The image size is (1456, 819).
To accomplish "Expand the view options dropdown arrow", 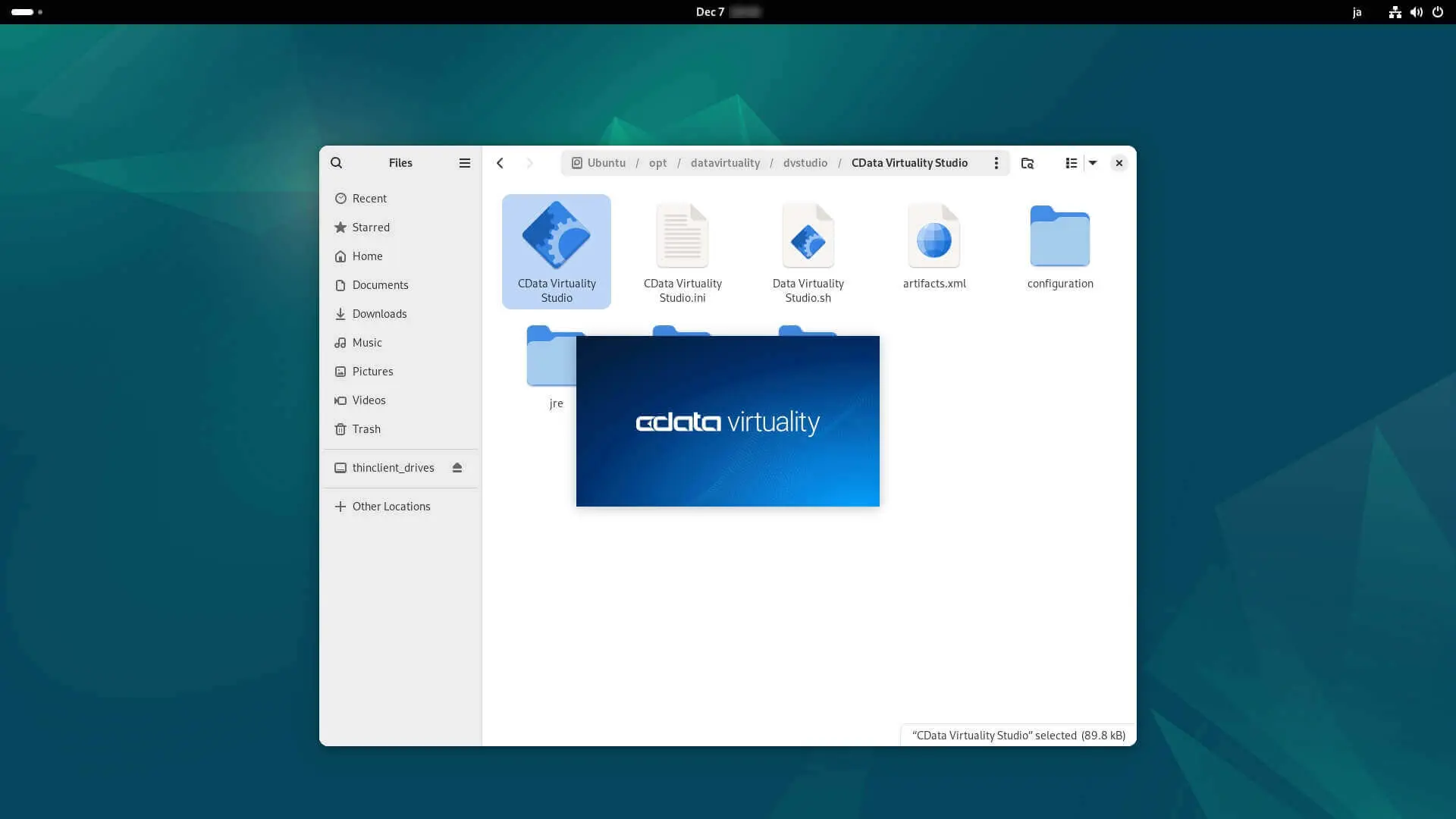I will coord(1093,163).
